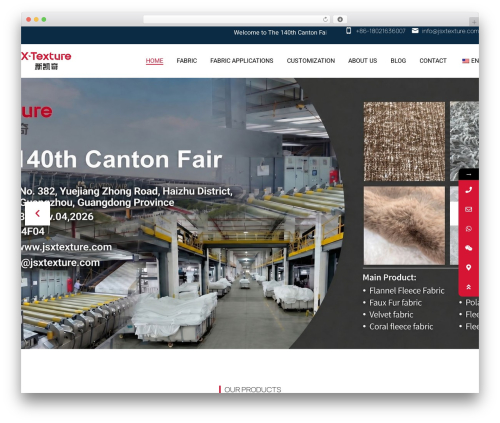Click the browser reload icon

point(325,19)
